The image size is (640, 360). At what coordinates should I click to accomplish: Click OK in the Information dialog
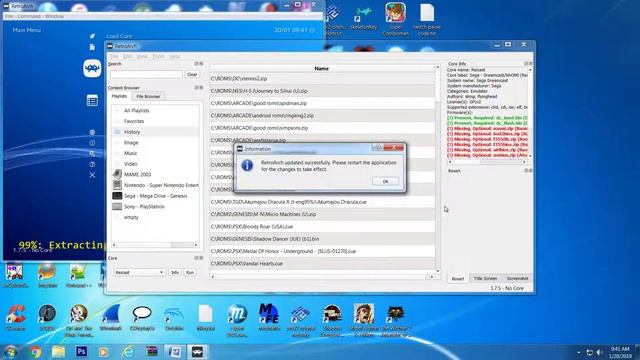point(385,181)
